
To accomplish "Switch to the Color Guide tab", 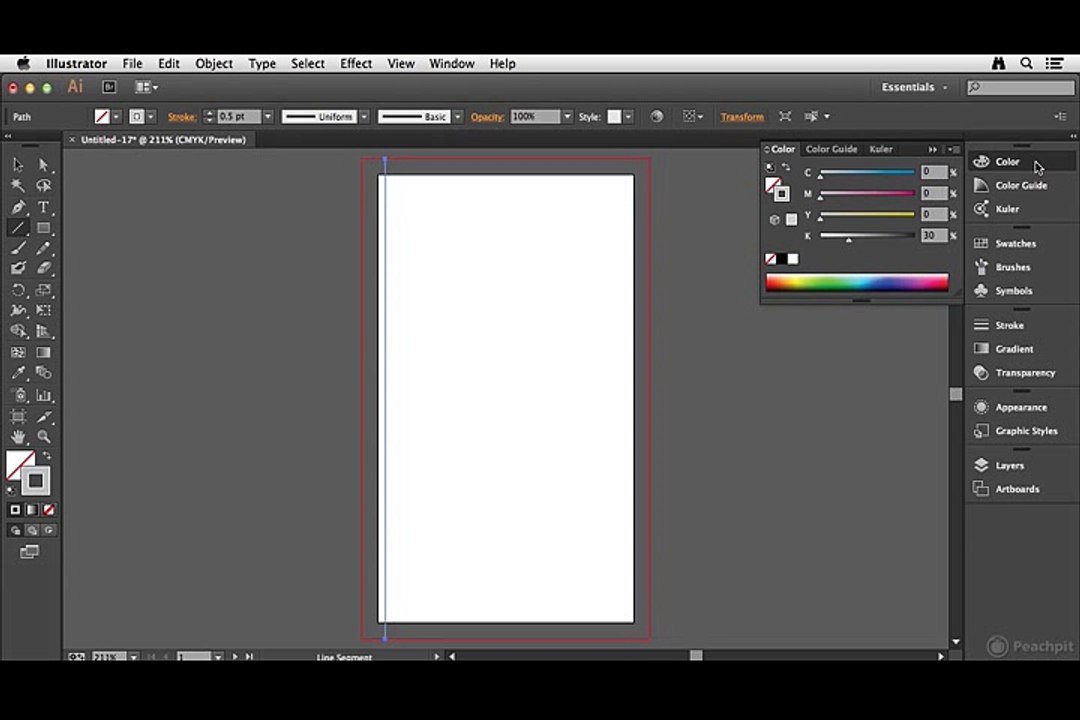I will (x=831, y=149).
